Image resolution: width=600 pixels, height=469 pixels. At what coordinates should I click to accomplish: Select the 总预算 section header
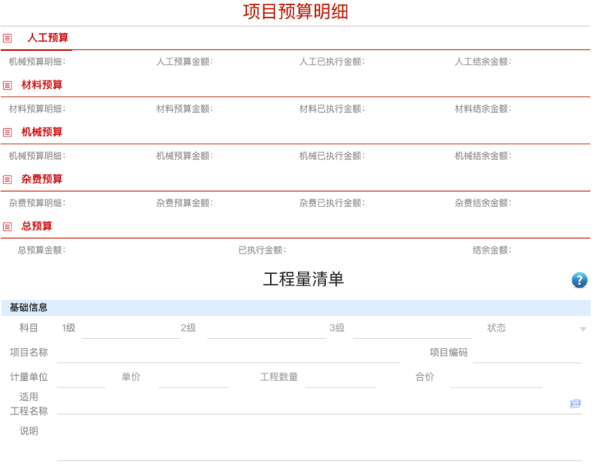point(37,226)
